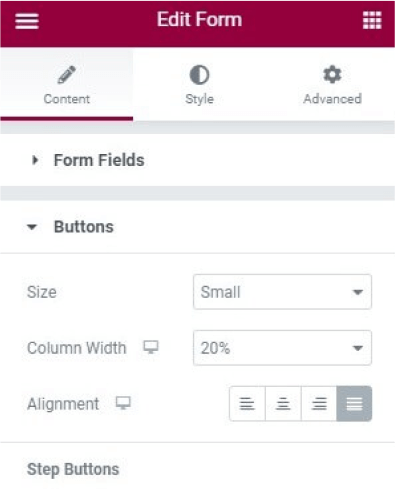Set button alignment to center
Screen dimensions: 395x489
(283, 404)
